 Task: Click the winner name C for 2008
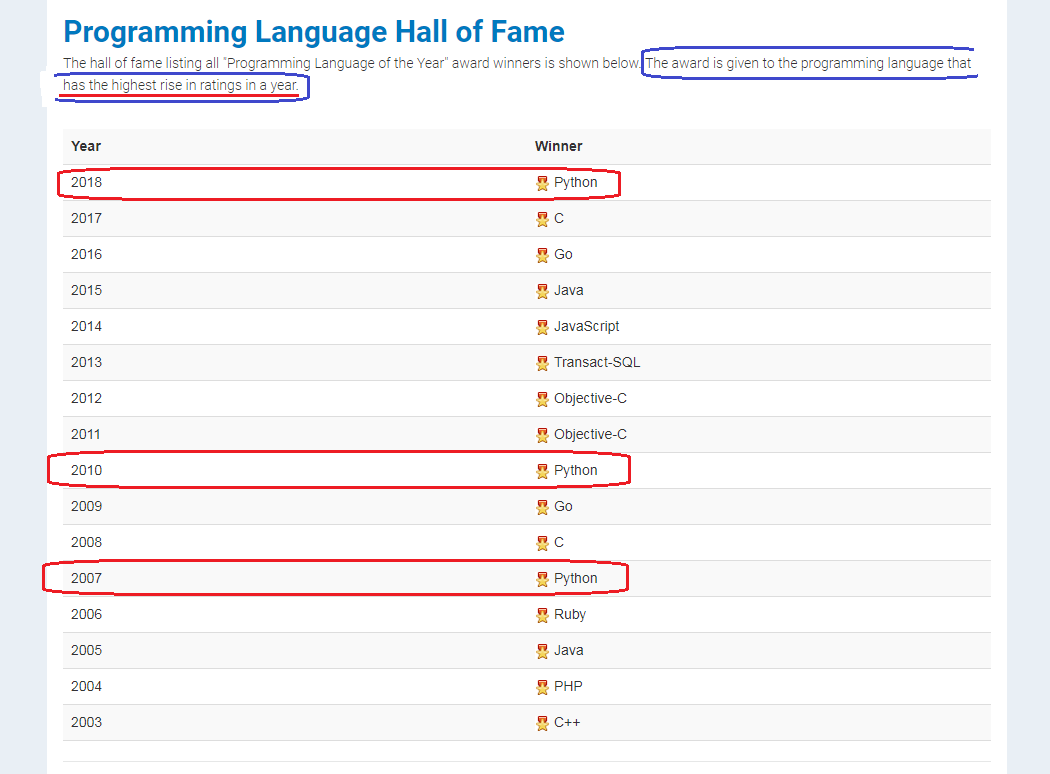(559, 542)
